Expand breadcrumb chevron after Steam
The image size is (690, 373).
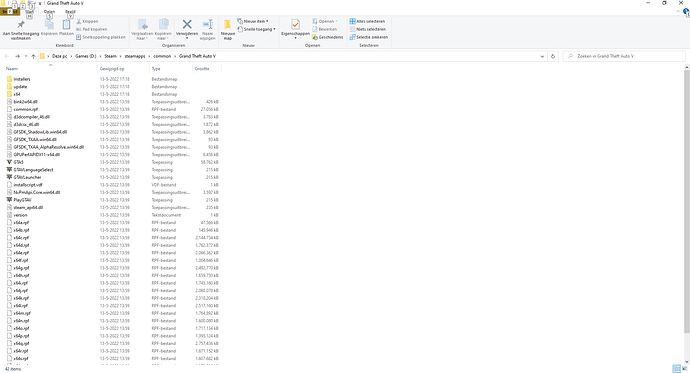[121, 56]
